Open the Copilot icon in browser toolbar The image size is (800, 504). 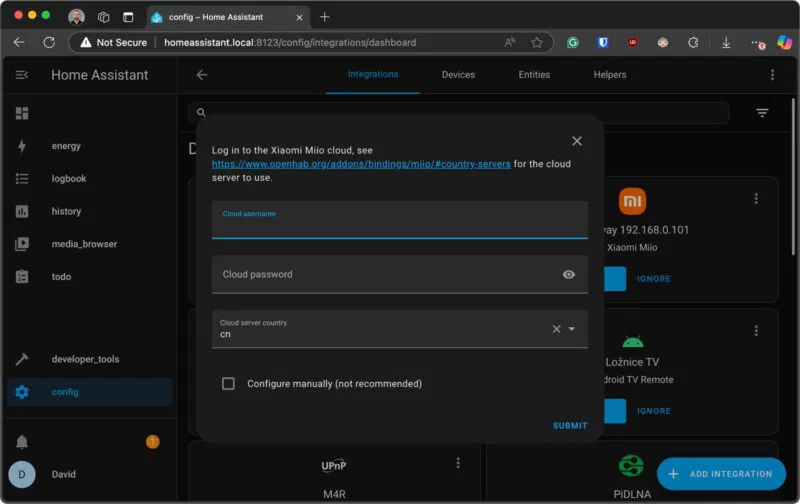tap(784, 42)
